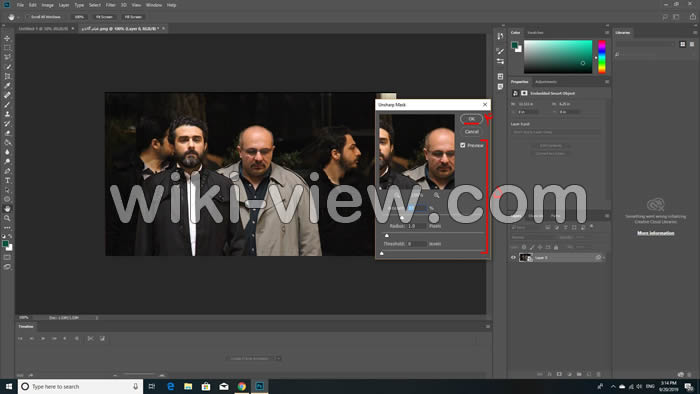
Task: Select the Clone Stamp tool
Action: click(7, 114)
